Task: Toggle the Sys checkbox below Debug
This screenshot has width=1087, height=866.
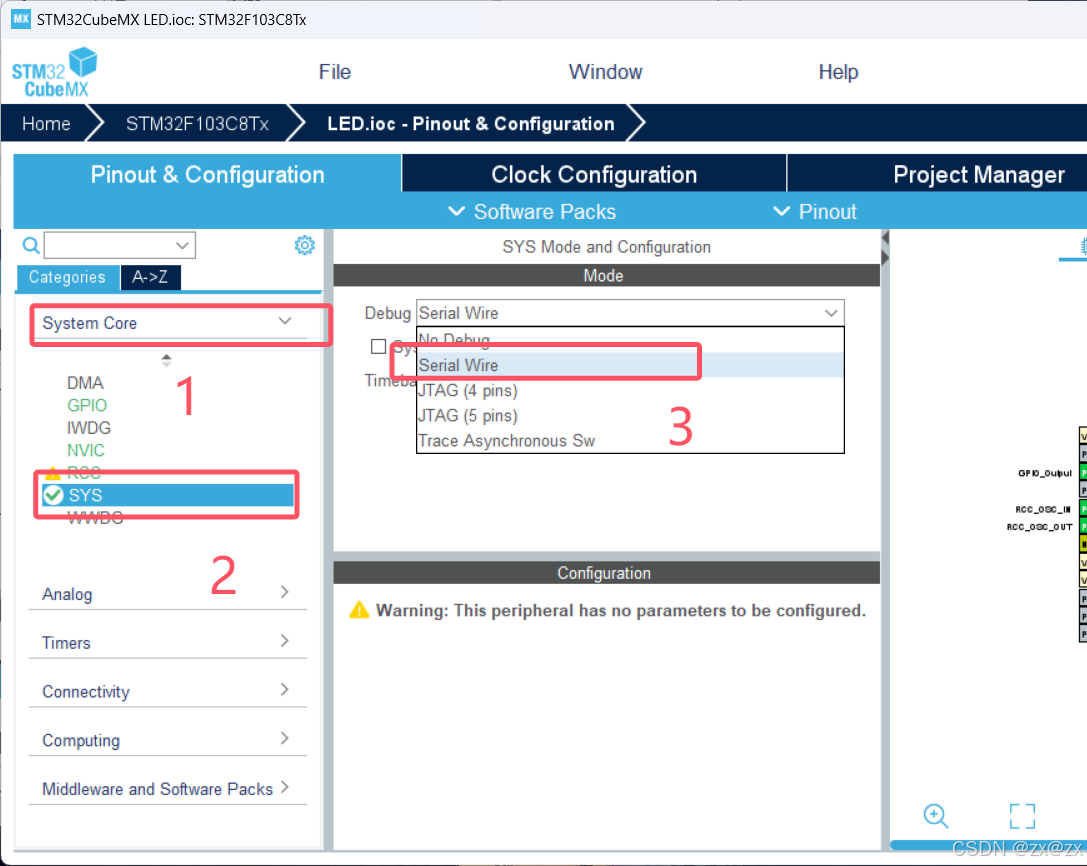Action: coord(379,346)
